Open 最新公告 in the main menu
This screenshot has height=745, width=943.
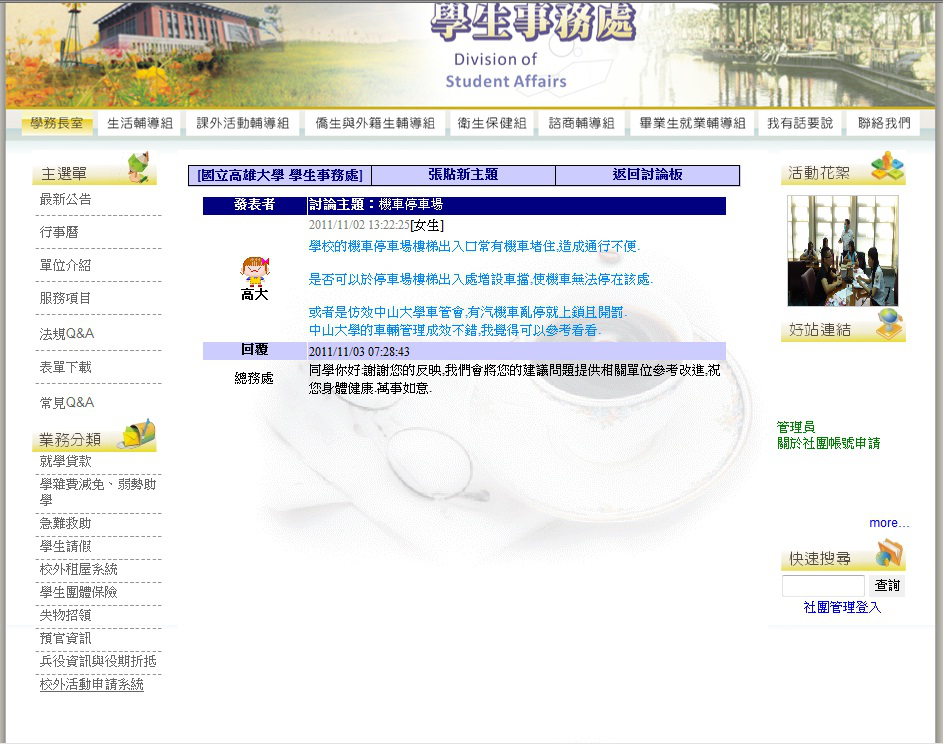66,199
